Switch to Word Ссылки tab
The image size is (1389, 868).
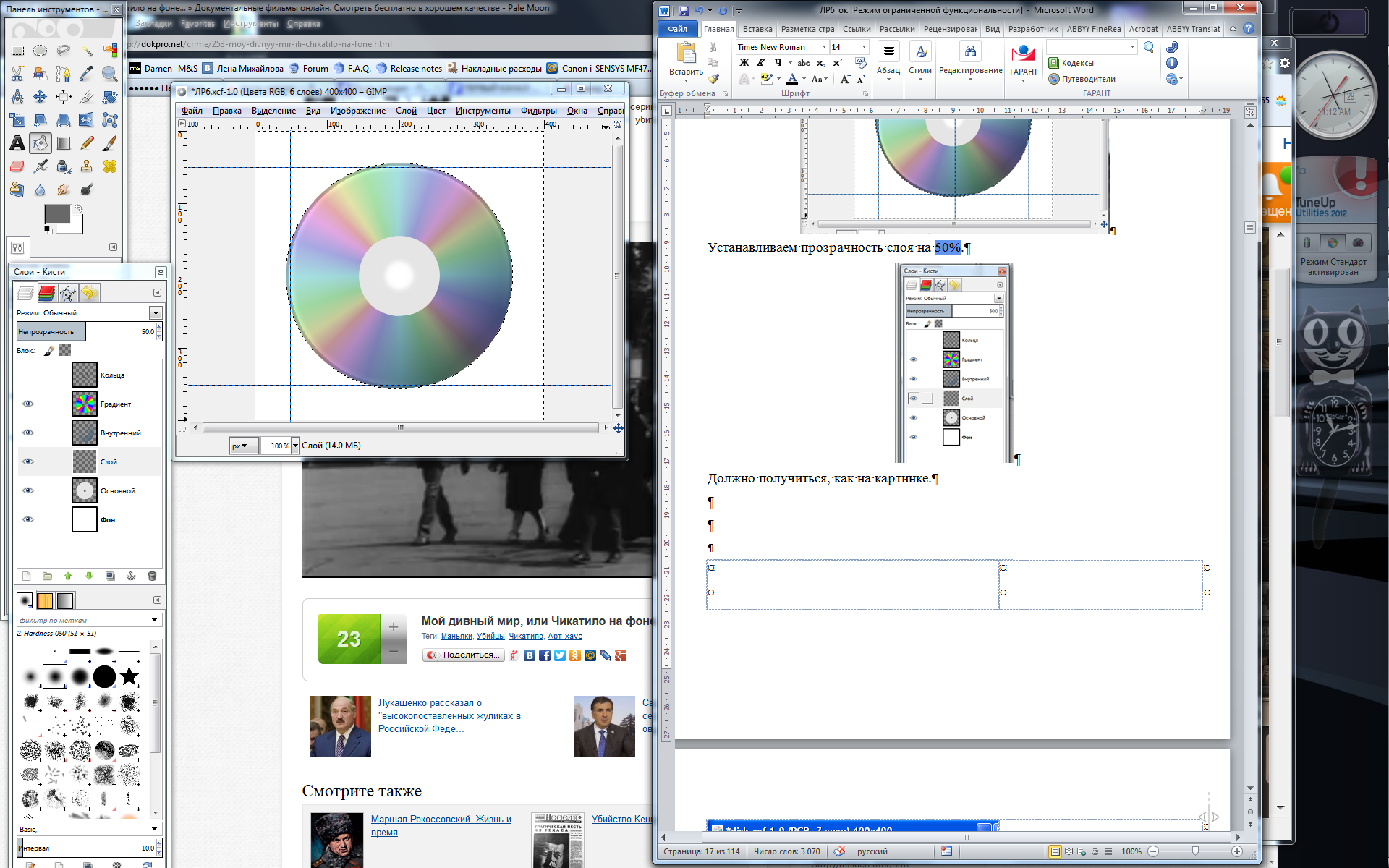pos(857,29)
